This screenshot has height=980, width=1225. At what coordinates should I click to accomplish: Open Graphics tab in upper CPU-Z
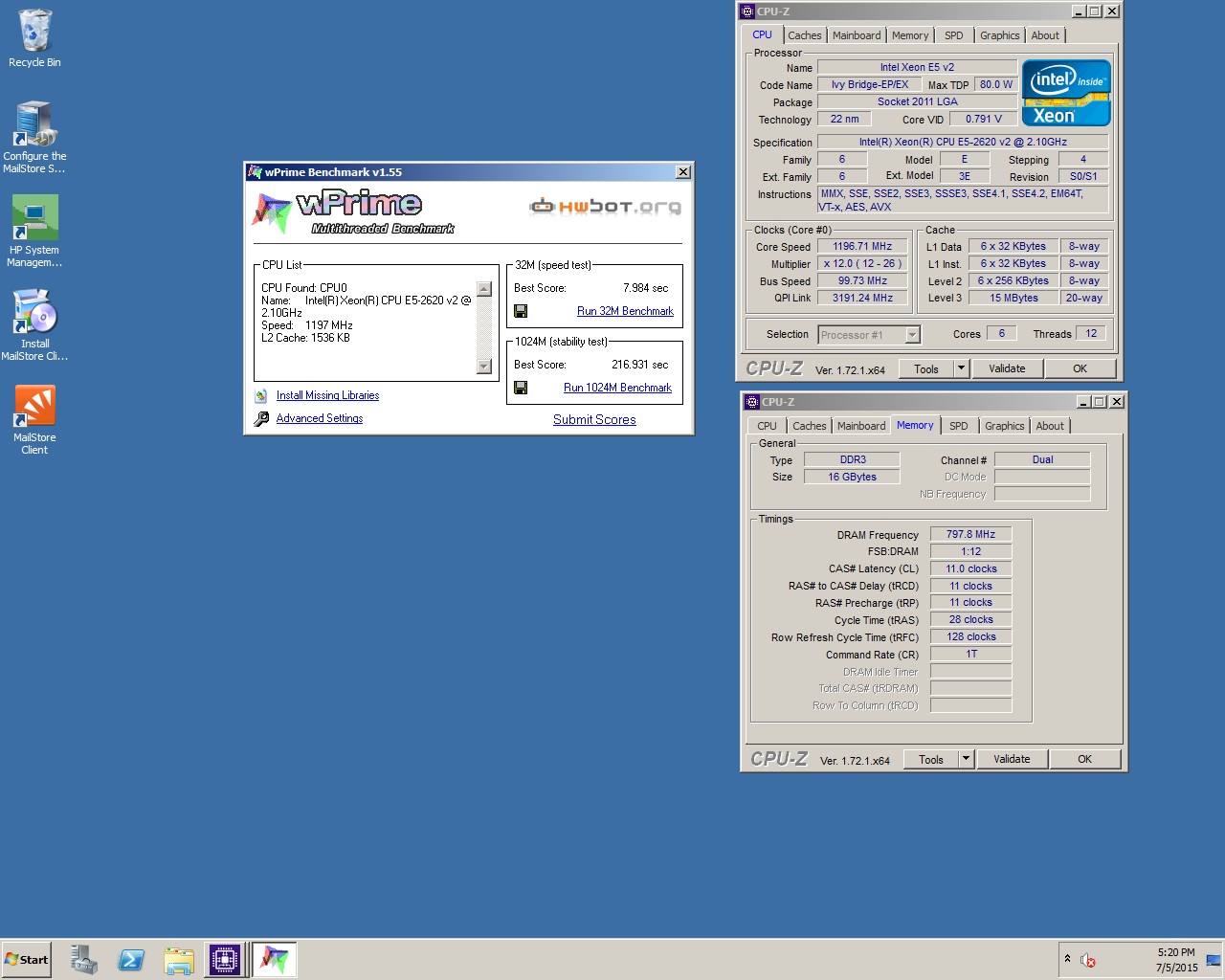1000,35
